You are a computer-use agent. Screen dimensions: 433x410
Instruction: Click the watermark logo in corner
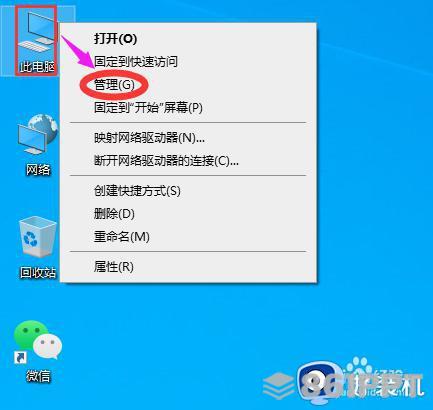click(343, 380)
